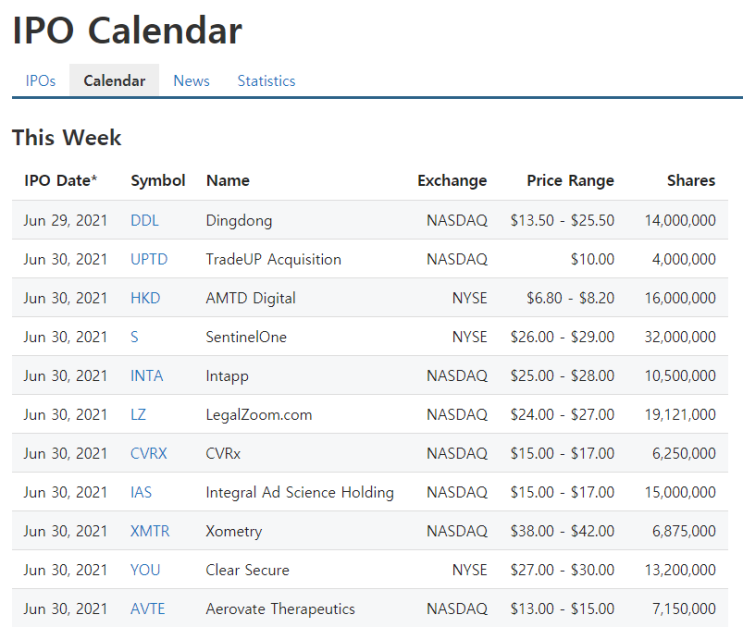
Task: Click the $38.00 - $42.00 price range
Action: pos(562,531)
